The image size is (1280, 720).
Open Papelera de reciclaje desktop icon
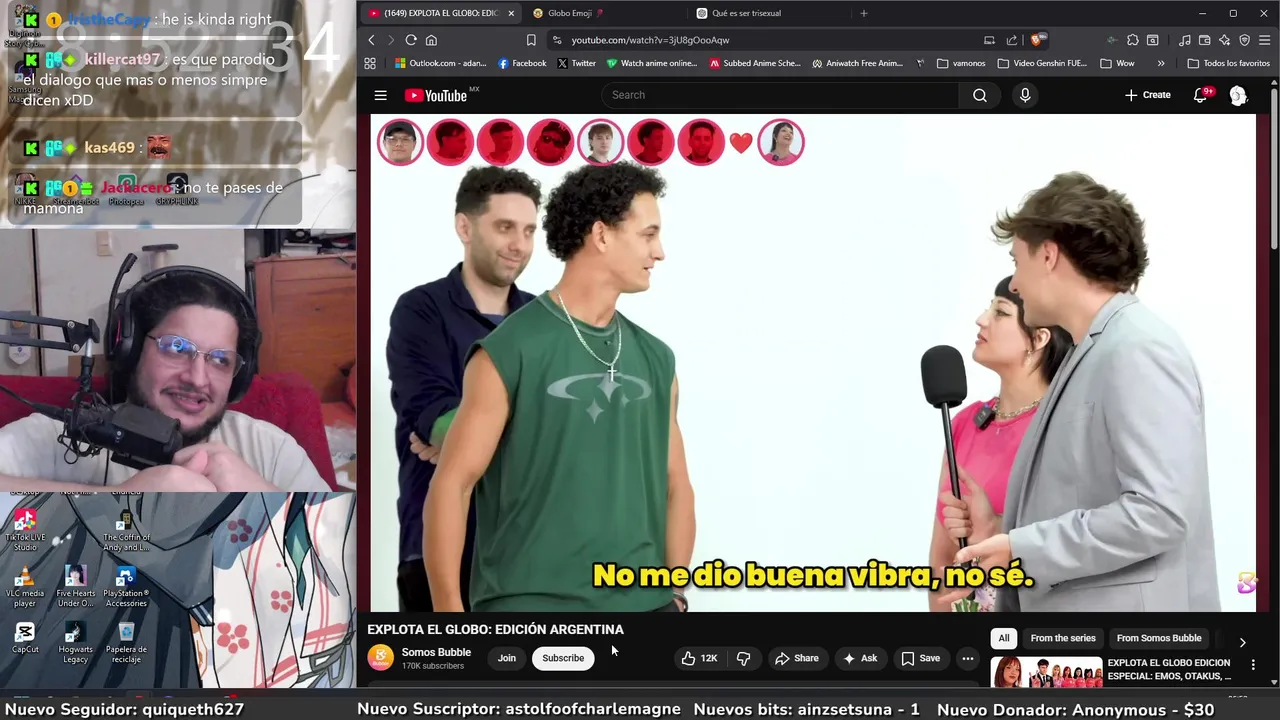click(126, 643)
